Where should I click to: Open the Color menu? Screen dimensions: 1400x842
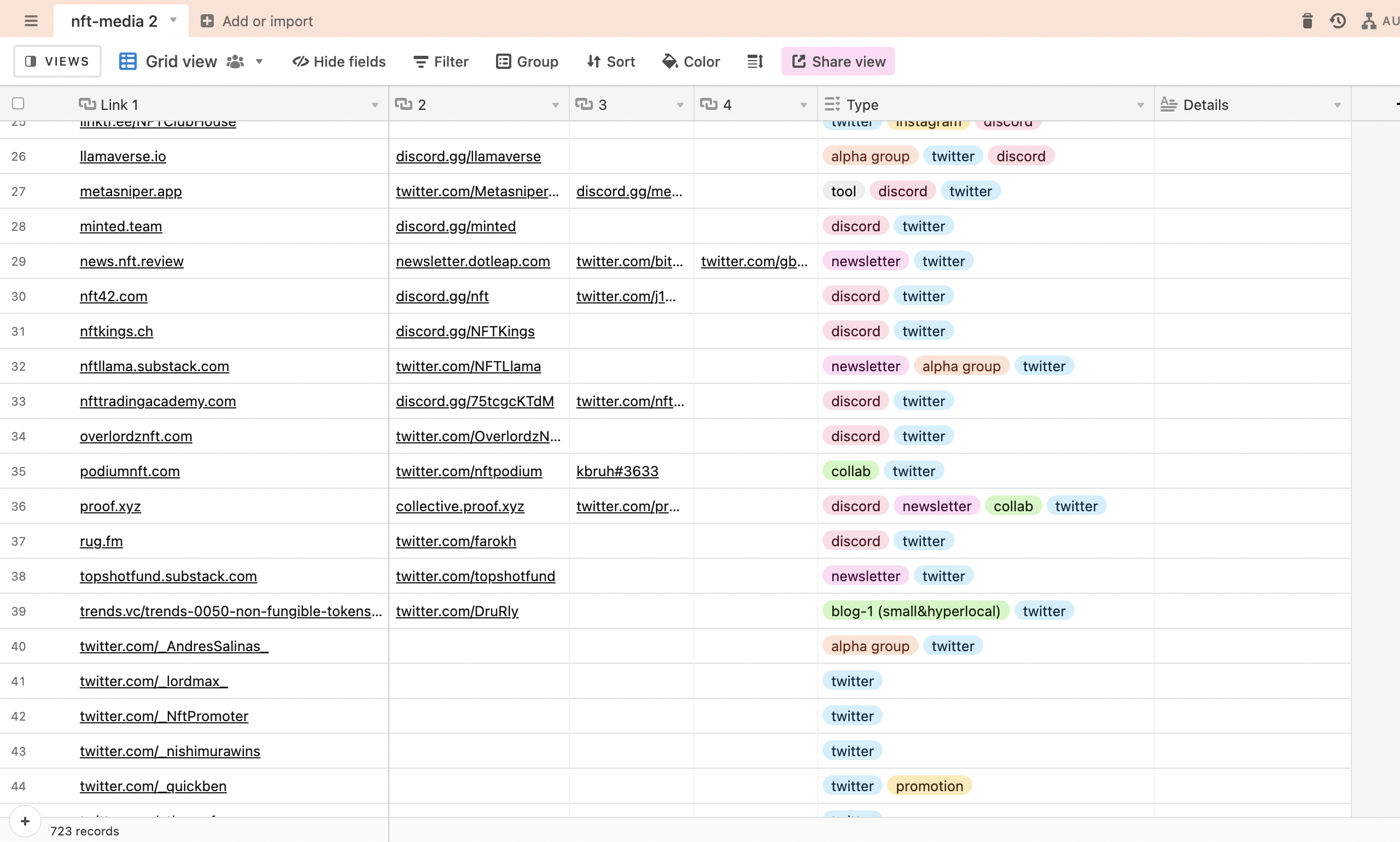point(691,61)
